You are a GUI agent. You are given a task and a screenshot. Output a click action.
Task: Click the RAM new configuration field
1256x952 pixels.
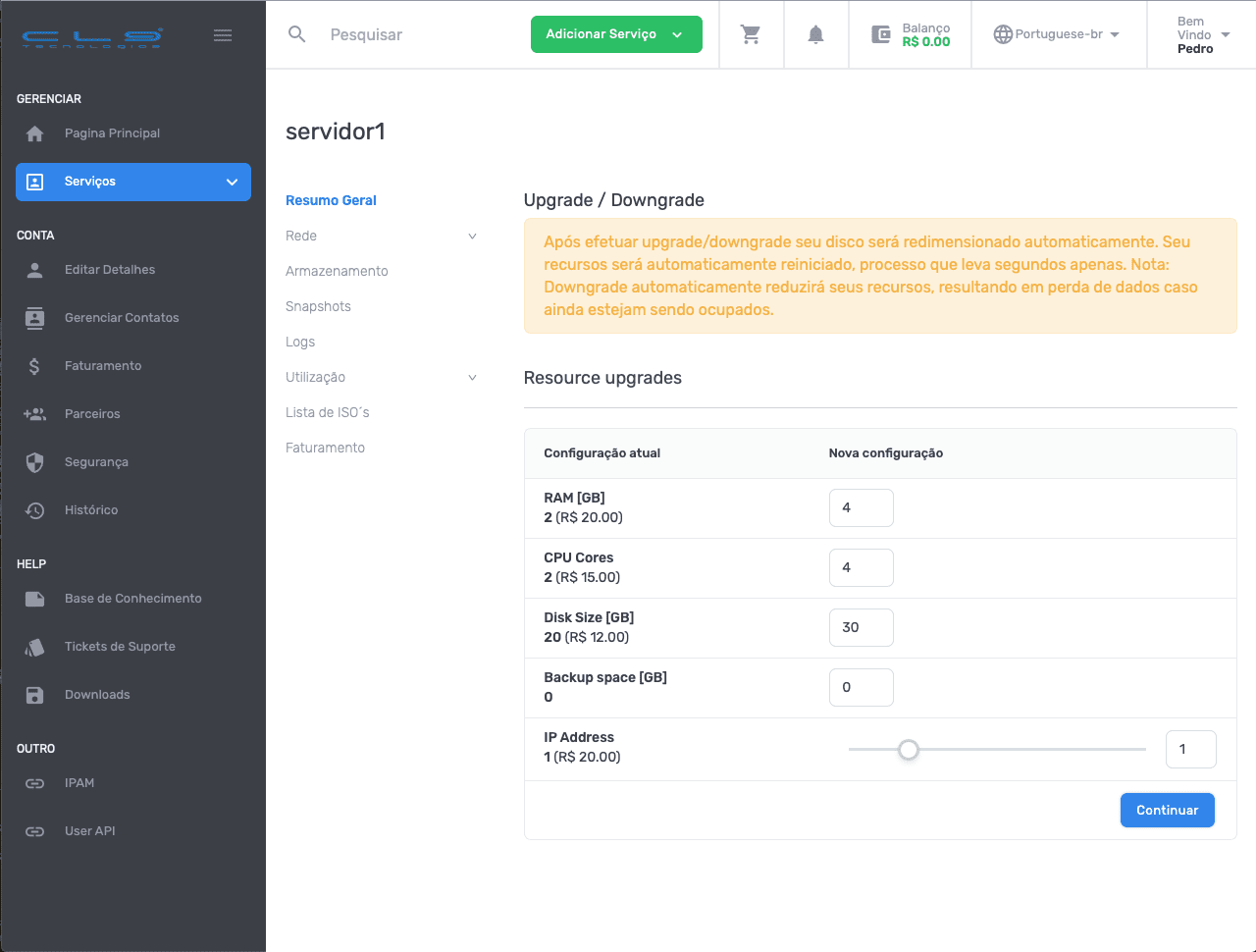pos(861,507)
